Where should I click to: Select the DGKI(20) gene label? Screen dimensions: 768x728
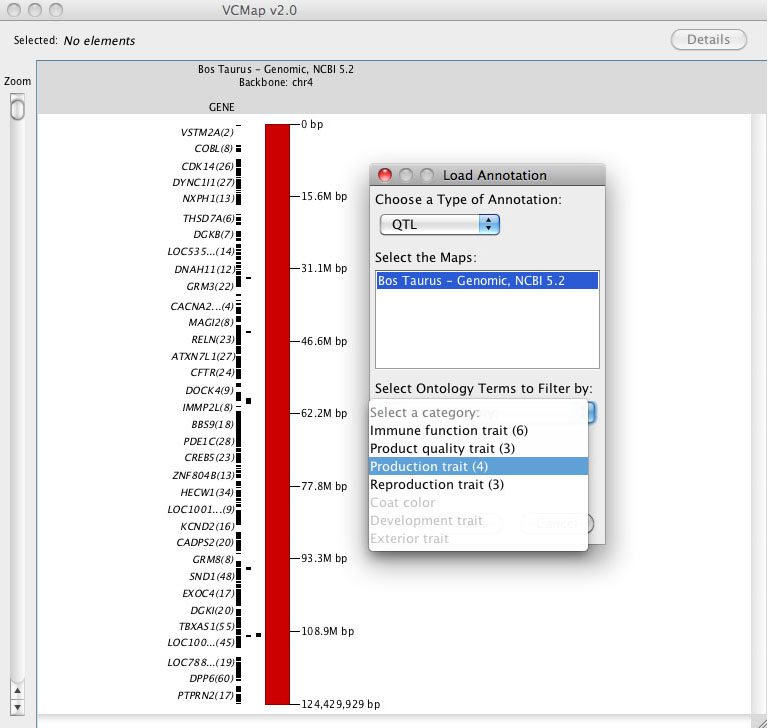pos(212,610)
